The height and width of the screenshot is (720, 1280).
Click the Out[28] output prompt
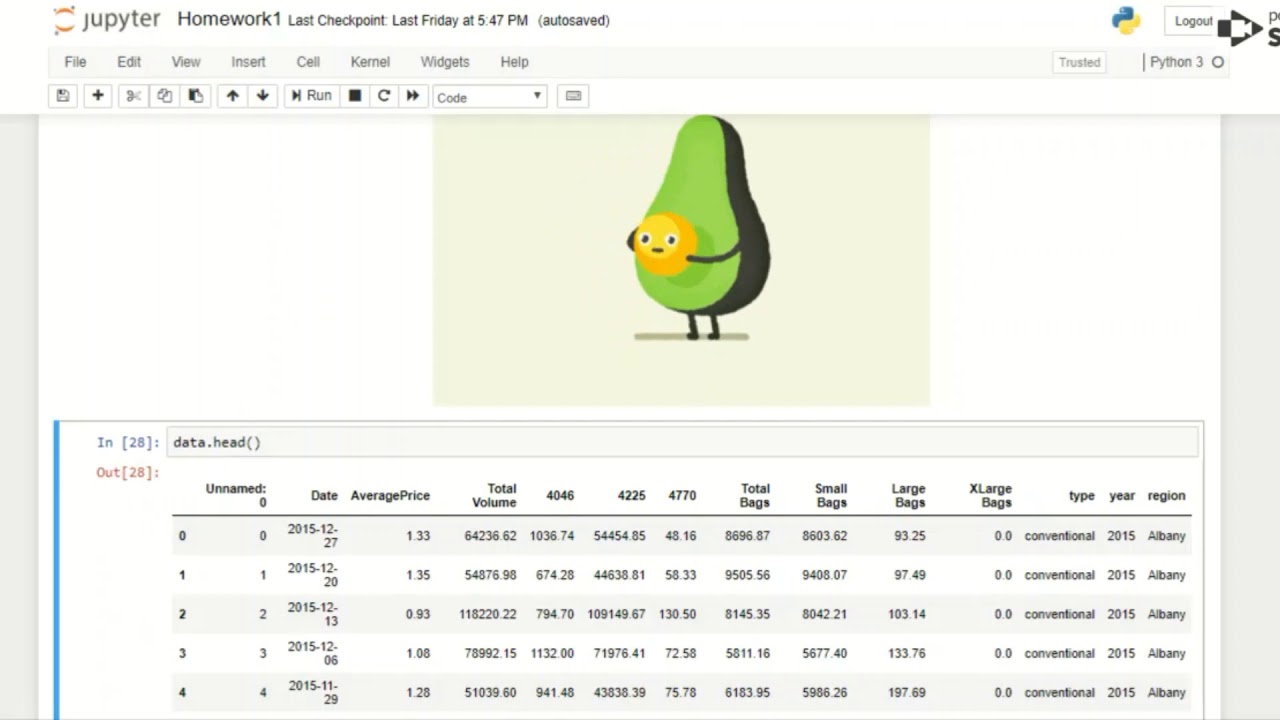point(128,472)
